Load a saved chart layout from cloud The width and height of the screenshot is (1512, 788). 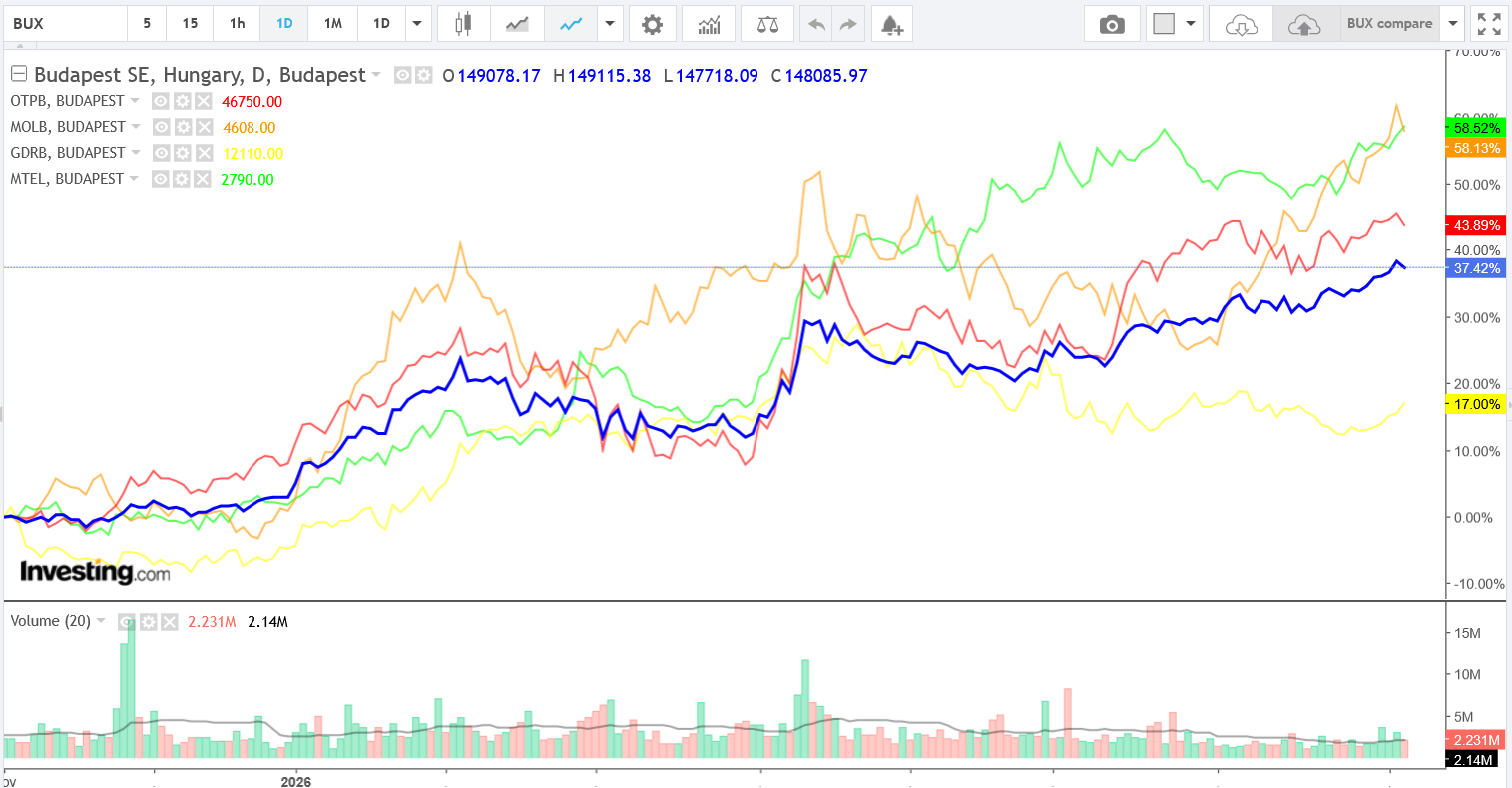[x=1241, y=24]
